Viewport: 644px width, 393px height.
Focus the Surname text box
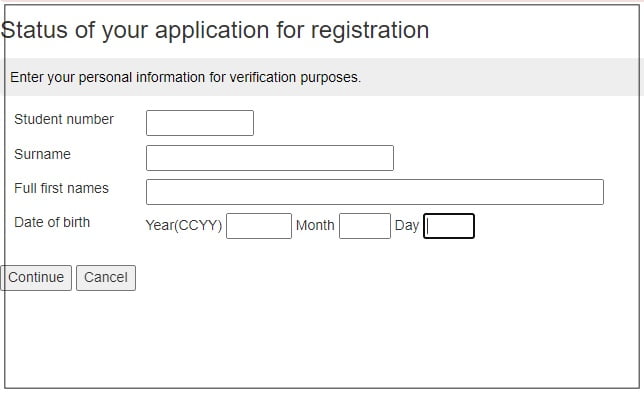click(270, 158)
